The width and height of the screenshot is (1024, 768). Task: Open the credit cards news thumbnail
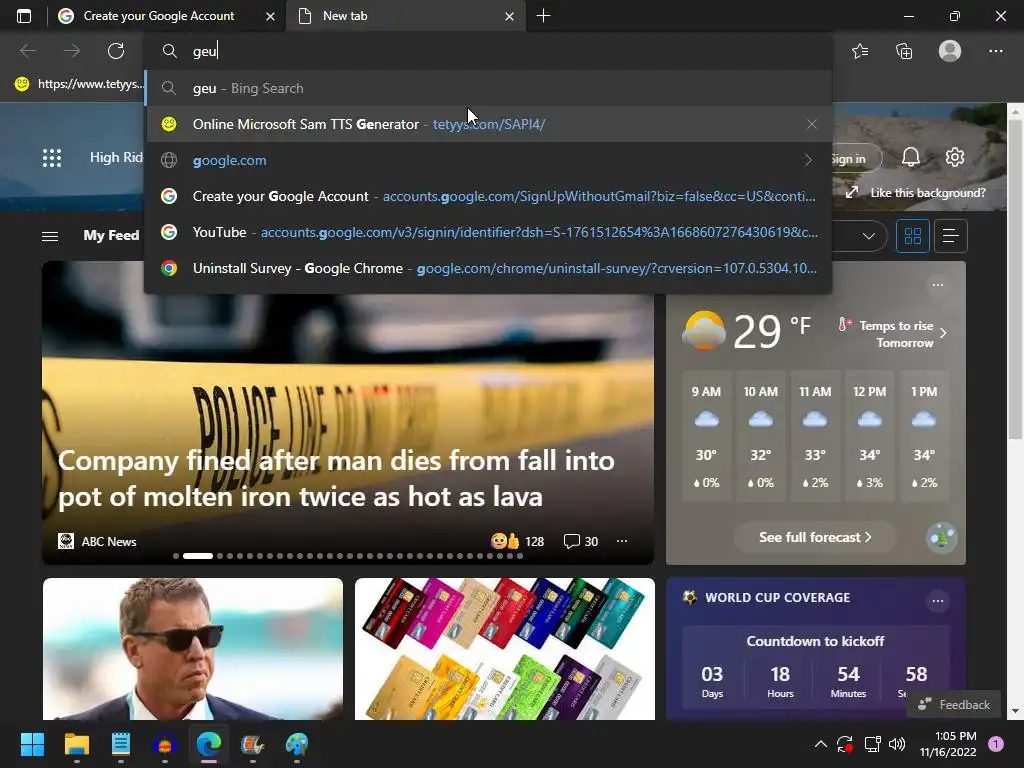[x=505, y=649]
